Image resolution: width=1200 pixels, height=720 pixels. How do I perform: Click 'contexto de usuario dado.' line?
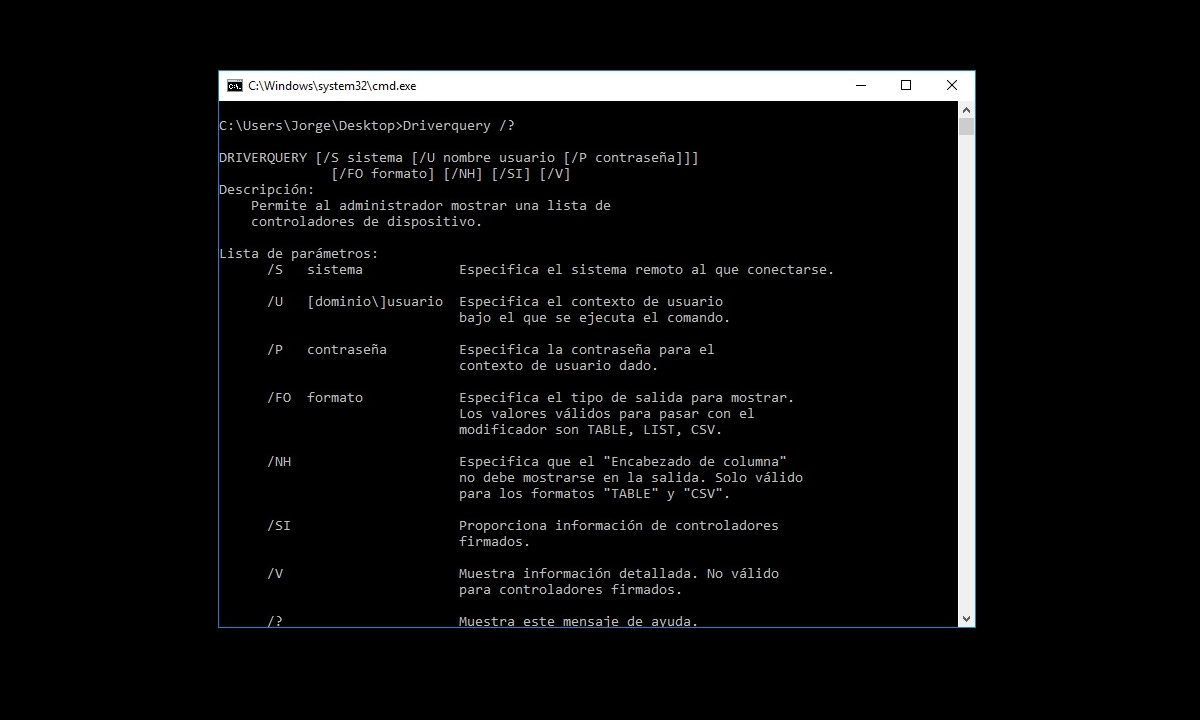click(559, 366)
